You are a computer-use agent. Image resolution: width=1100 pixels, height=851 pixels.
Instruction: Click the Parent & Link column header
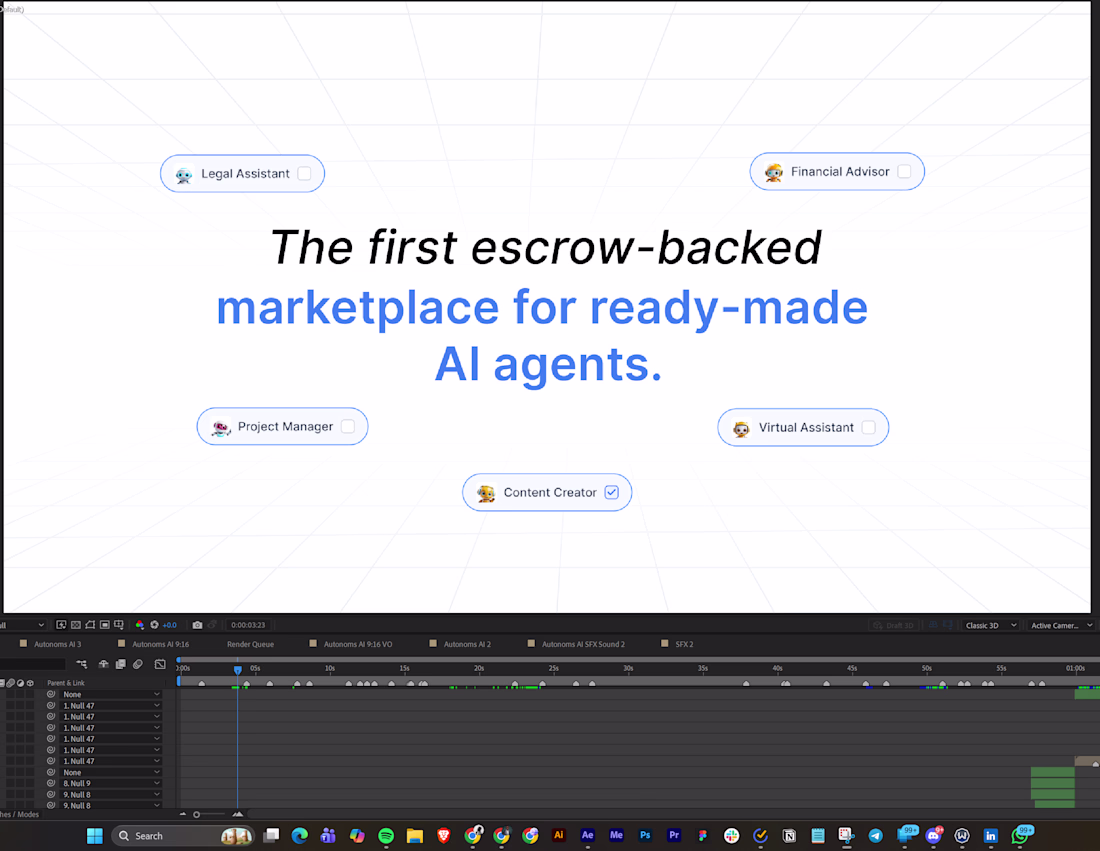coord(66,683)
